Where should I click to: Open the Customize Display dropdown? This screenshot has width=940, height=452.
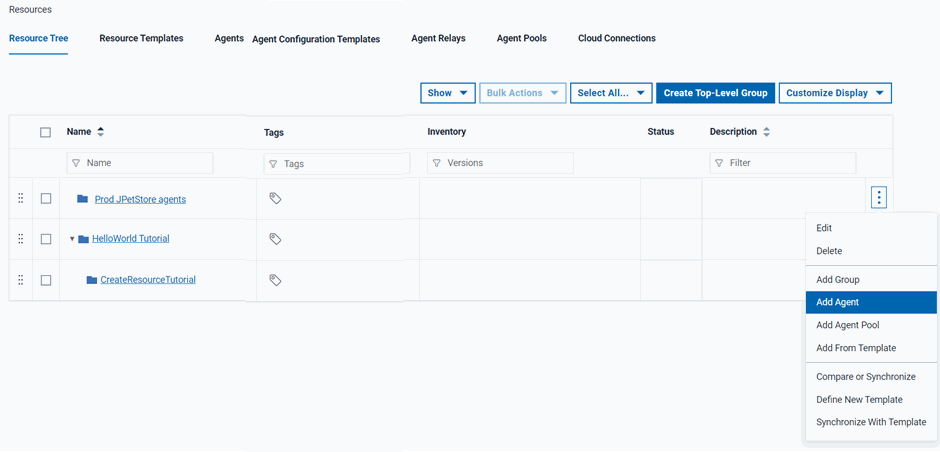tap(834, 93)
